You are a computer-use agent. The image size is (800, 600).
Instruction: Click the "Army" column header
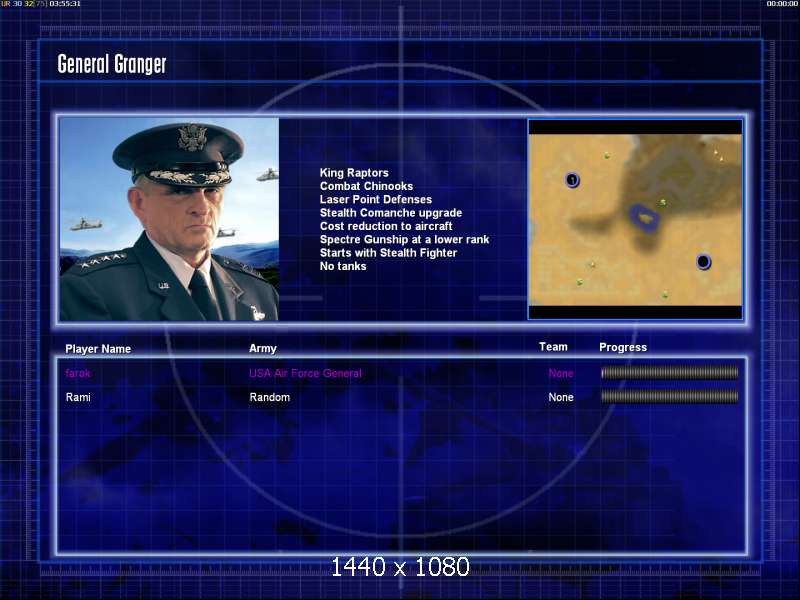[263, 348]
